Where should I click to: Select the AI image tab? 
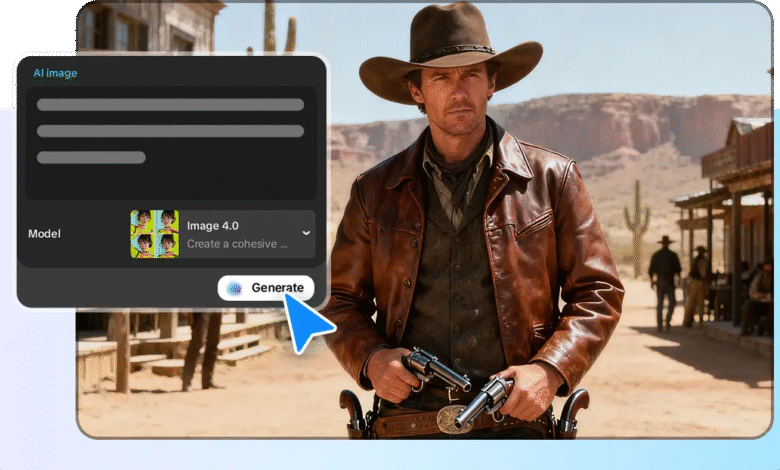point(55,73)
